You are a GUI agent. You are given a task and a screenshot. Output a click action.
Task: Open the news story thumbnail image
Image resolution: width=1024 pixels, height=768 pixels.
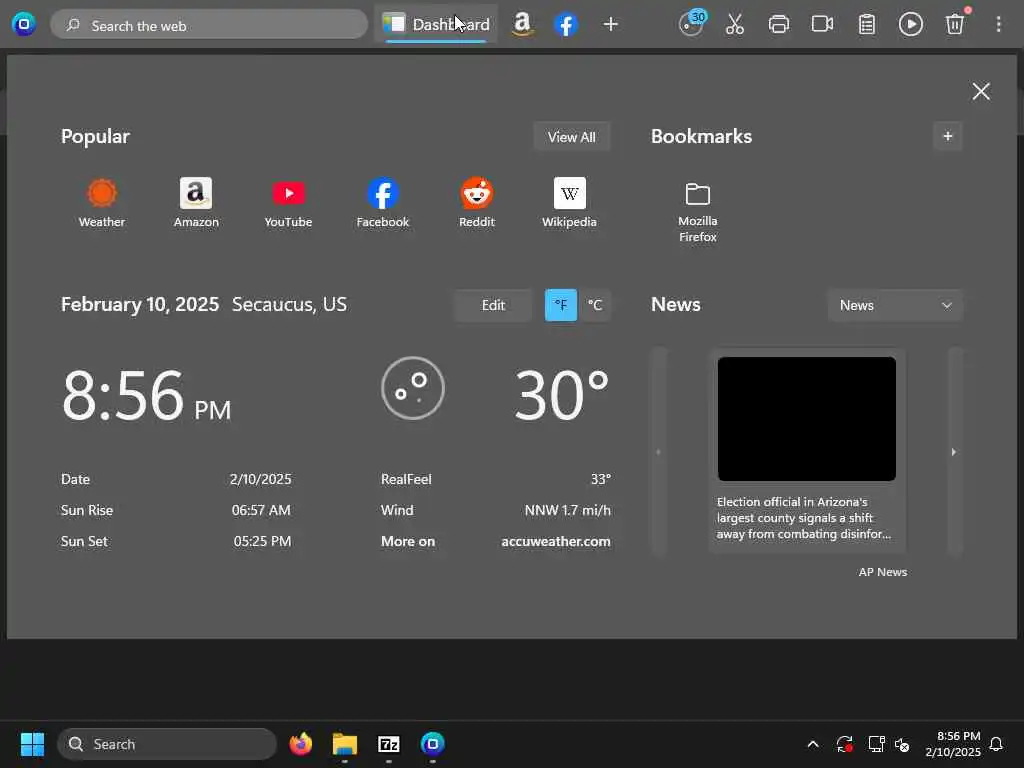[807, 419]
